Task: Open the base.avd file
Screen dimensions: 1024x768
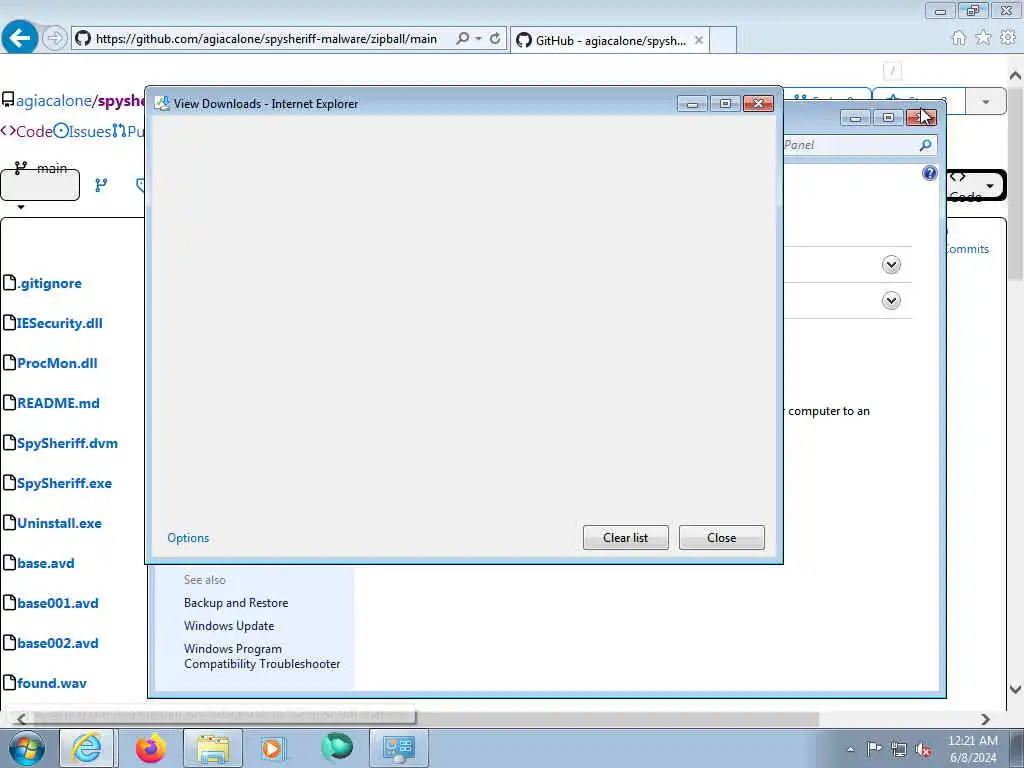Action: 46,563
